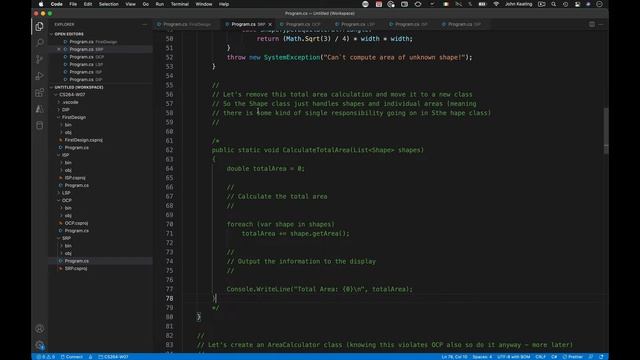Change the CRLF line ending setting
Screen dimensions: 640x360
[x=540, y=357]
